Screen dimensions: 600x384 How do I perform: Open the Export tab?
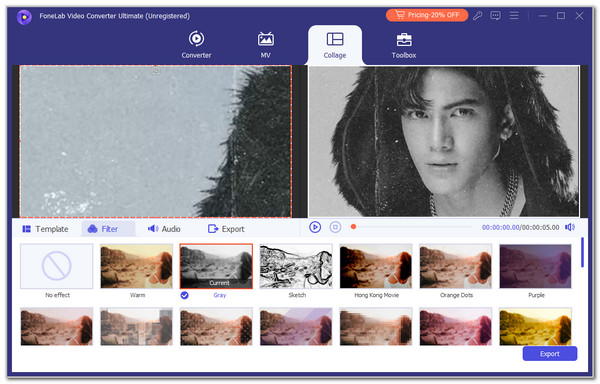coord(226,229)
